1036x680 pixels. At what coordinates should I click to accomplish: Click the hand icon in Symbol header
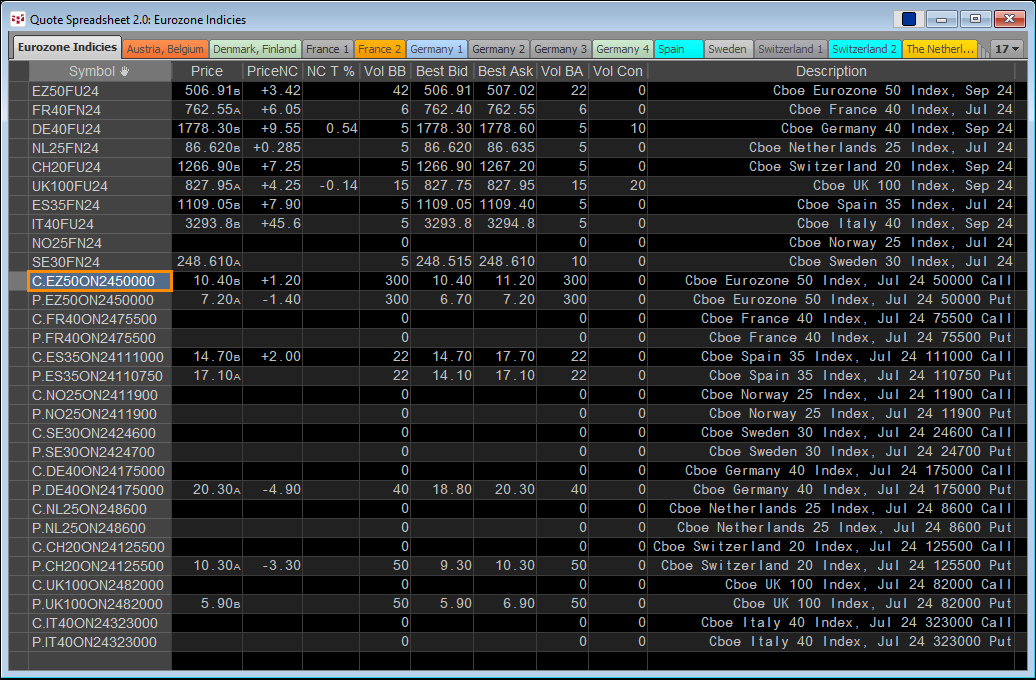point(124,72)
